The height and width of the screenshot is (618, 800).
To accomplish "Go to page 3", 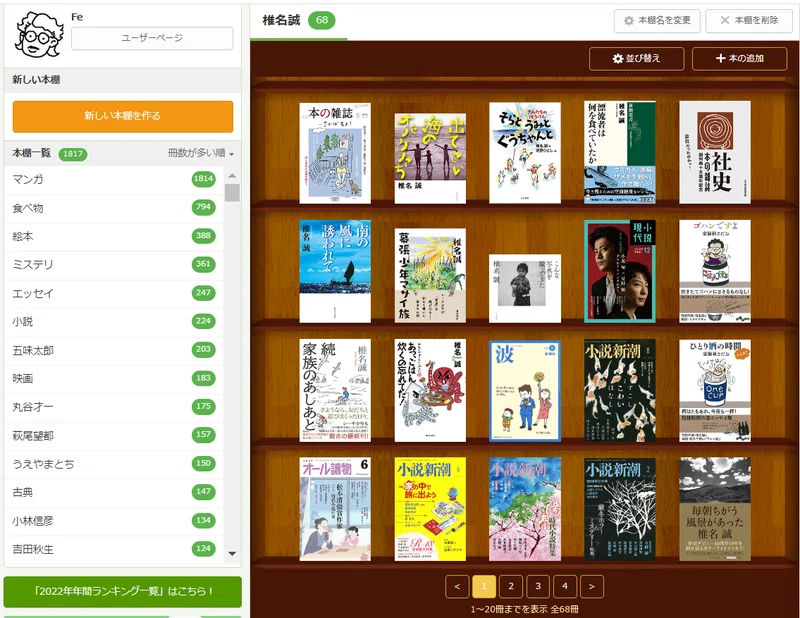I will pos(538,586).
